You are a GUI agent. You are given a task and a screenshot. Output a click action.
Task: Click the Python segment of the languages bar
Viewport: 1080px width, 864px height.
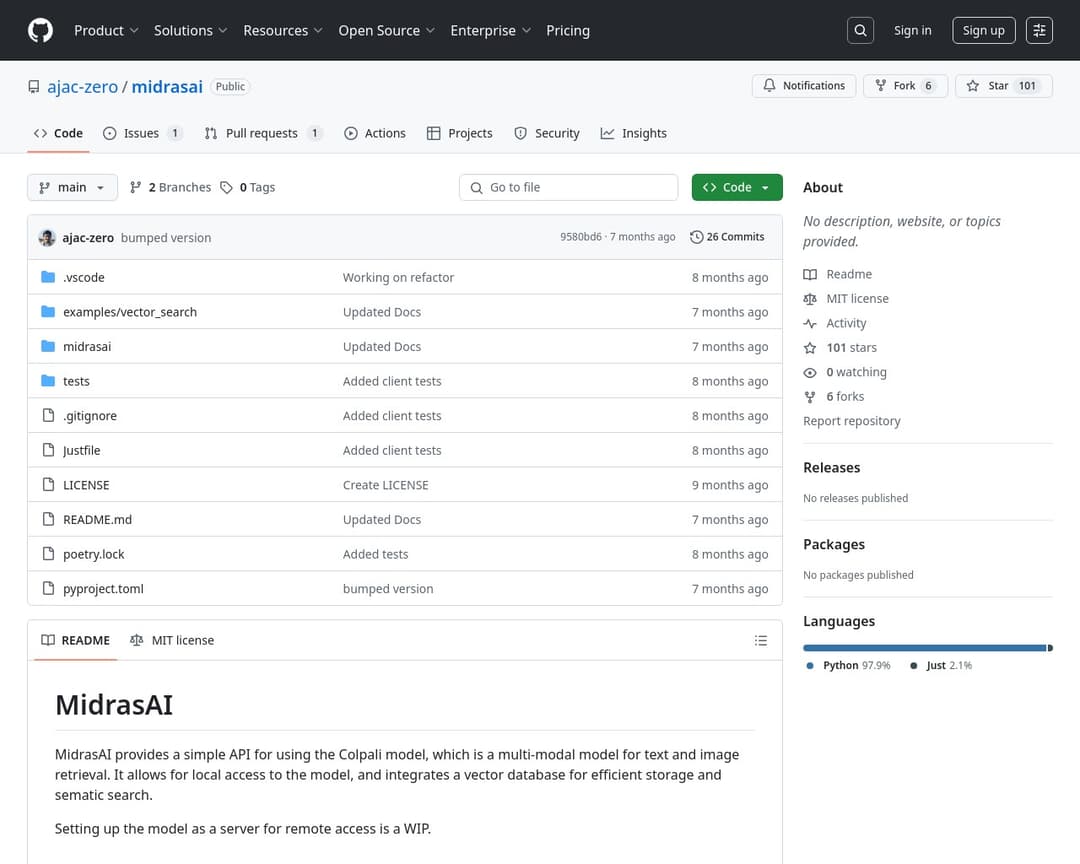point(924,648)
